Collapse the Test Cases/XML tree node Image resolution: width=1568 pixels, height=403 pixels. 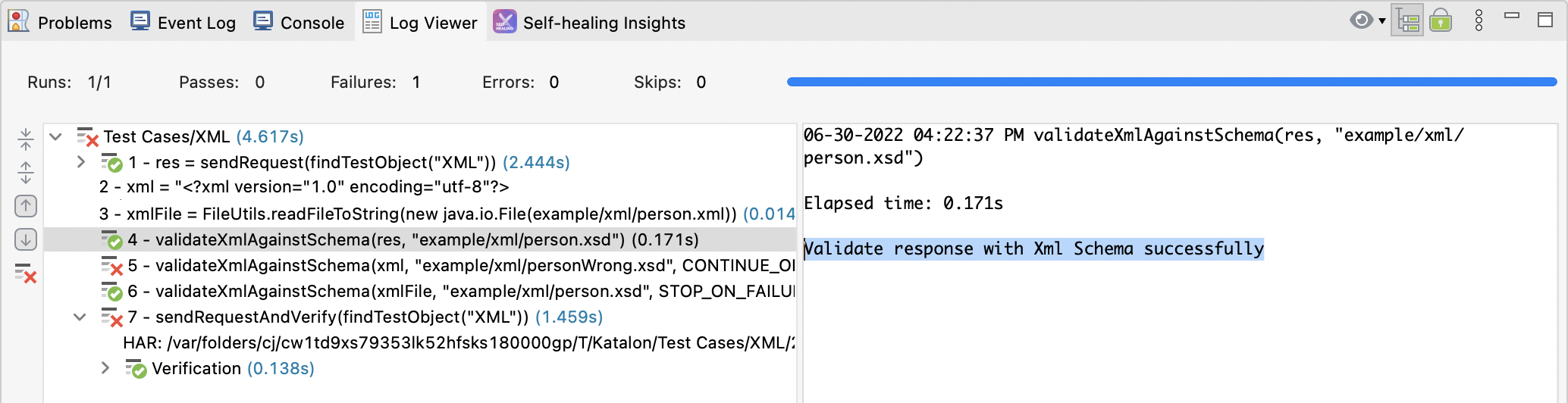(x=55, y=137)
